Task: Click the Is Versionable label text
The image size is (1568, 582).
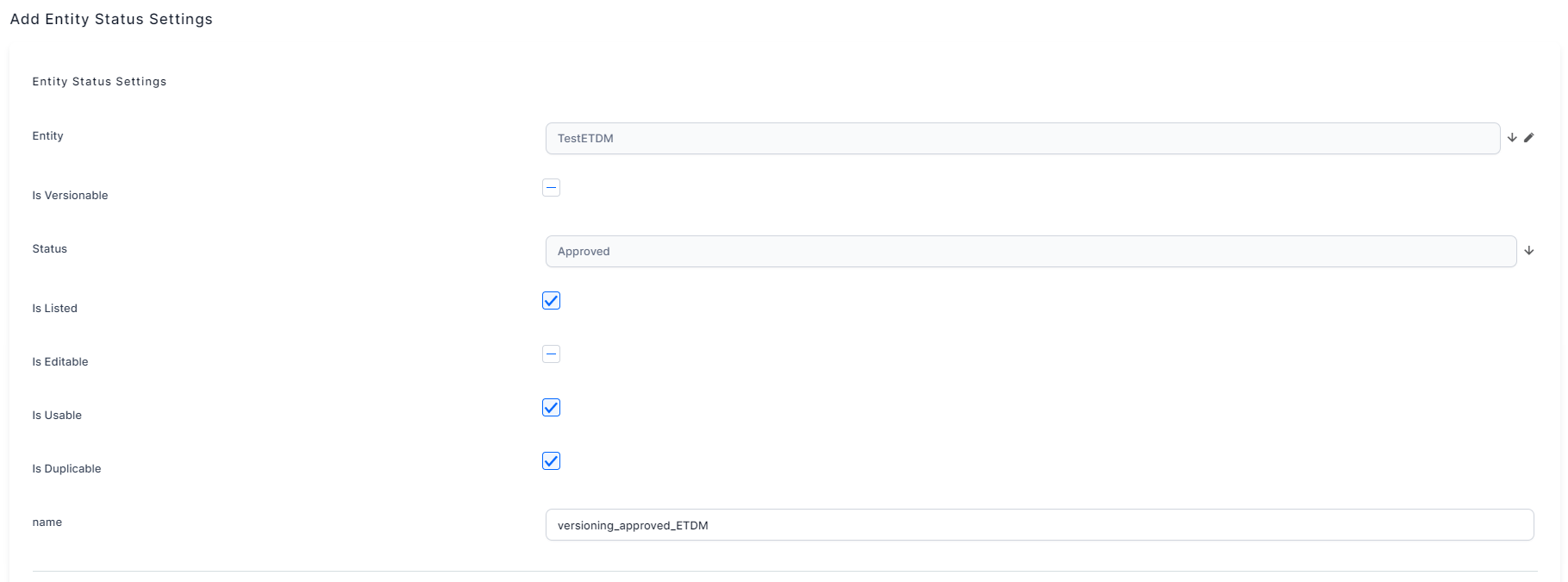Action: point(70,196)
